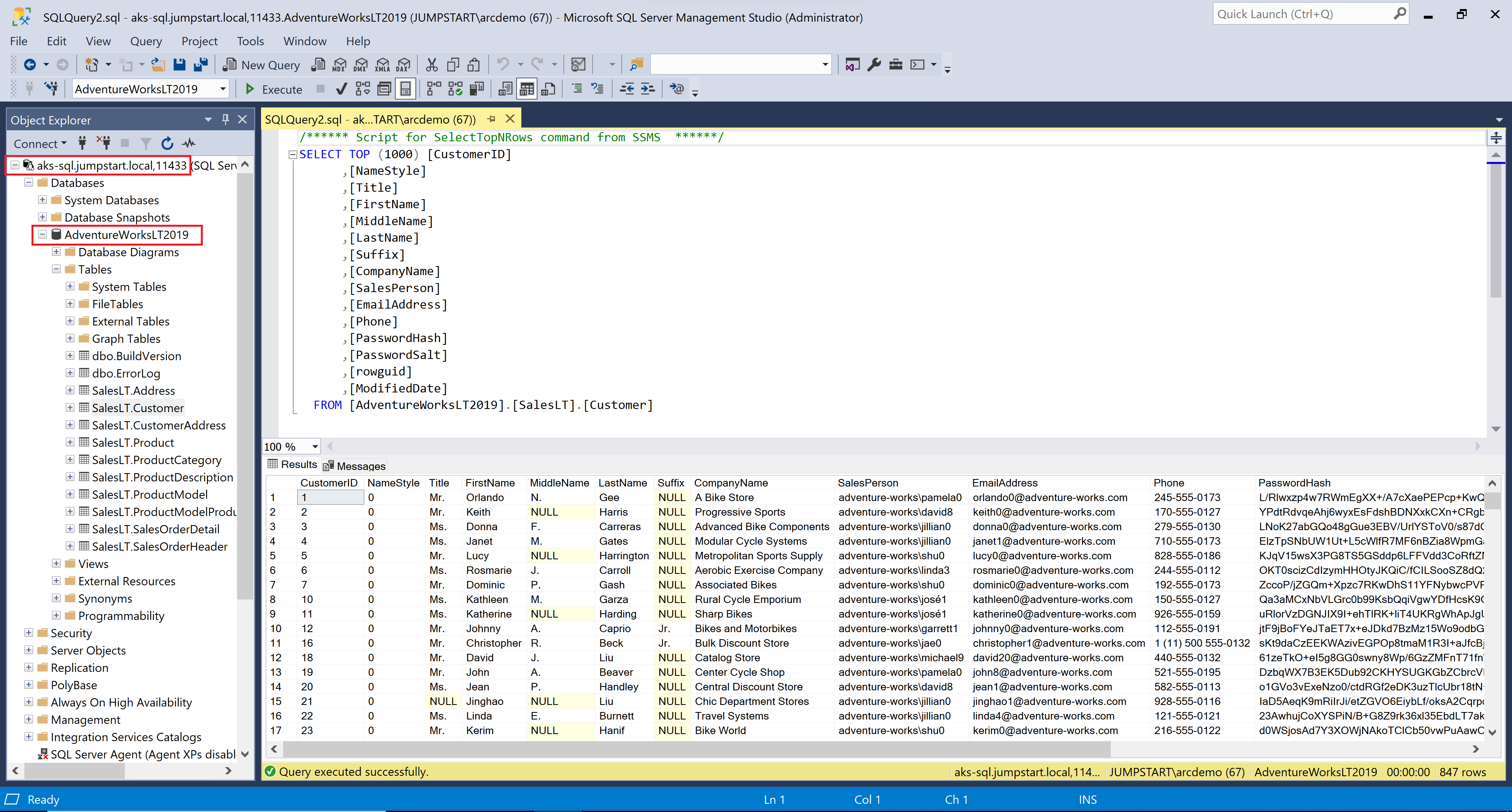Refresh Object Explorer with the refresh icon

167,143
